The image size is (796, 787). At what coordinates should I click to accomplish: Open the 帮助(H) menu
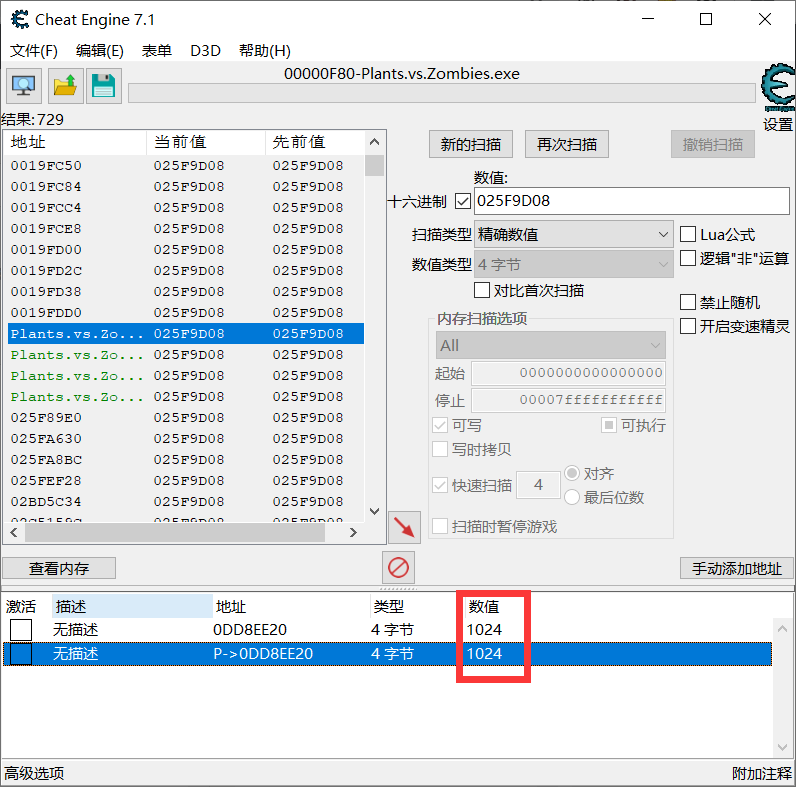[x=264, y=51]
